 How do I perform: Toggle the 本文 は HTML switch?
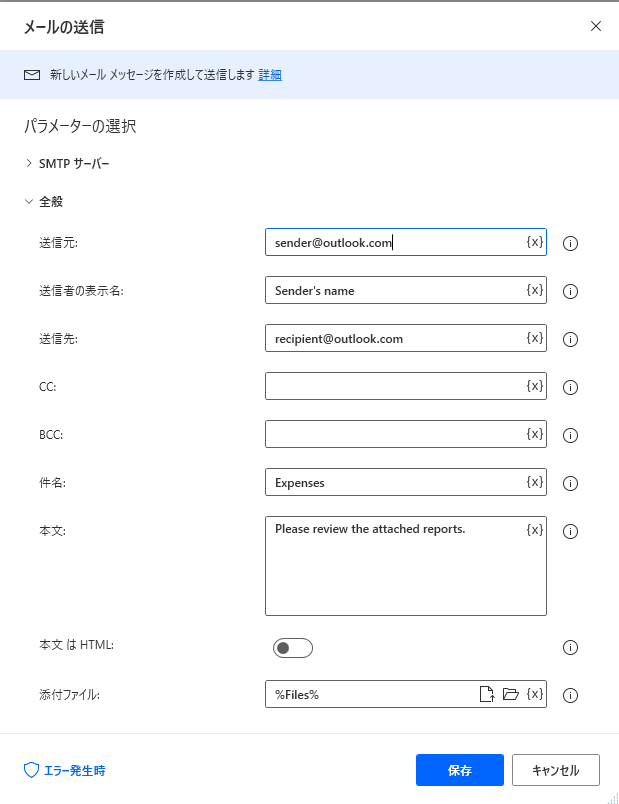pos(293,648)
